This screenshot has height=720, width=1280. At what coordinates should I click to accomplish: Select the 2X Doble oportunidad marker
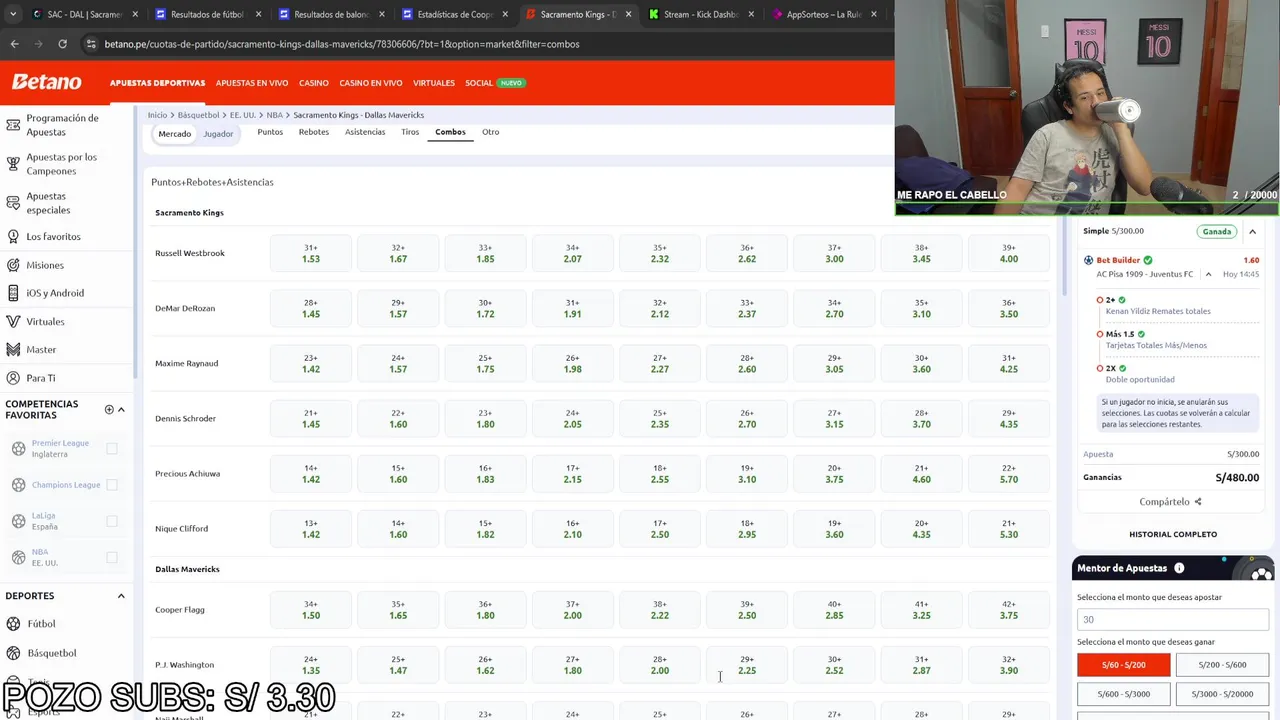[1100, 368]
